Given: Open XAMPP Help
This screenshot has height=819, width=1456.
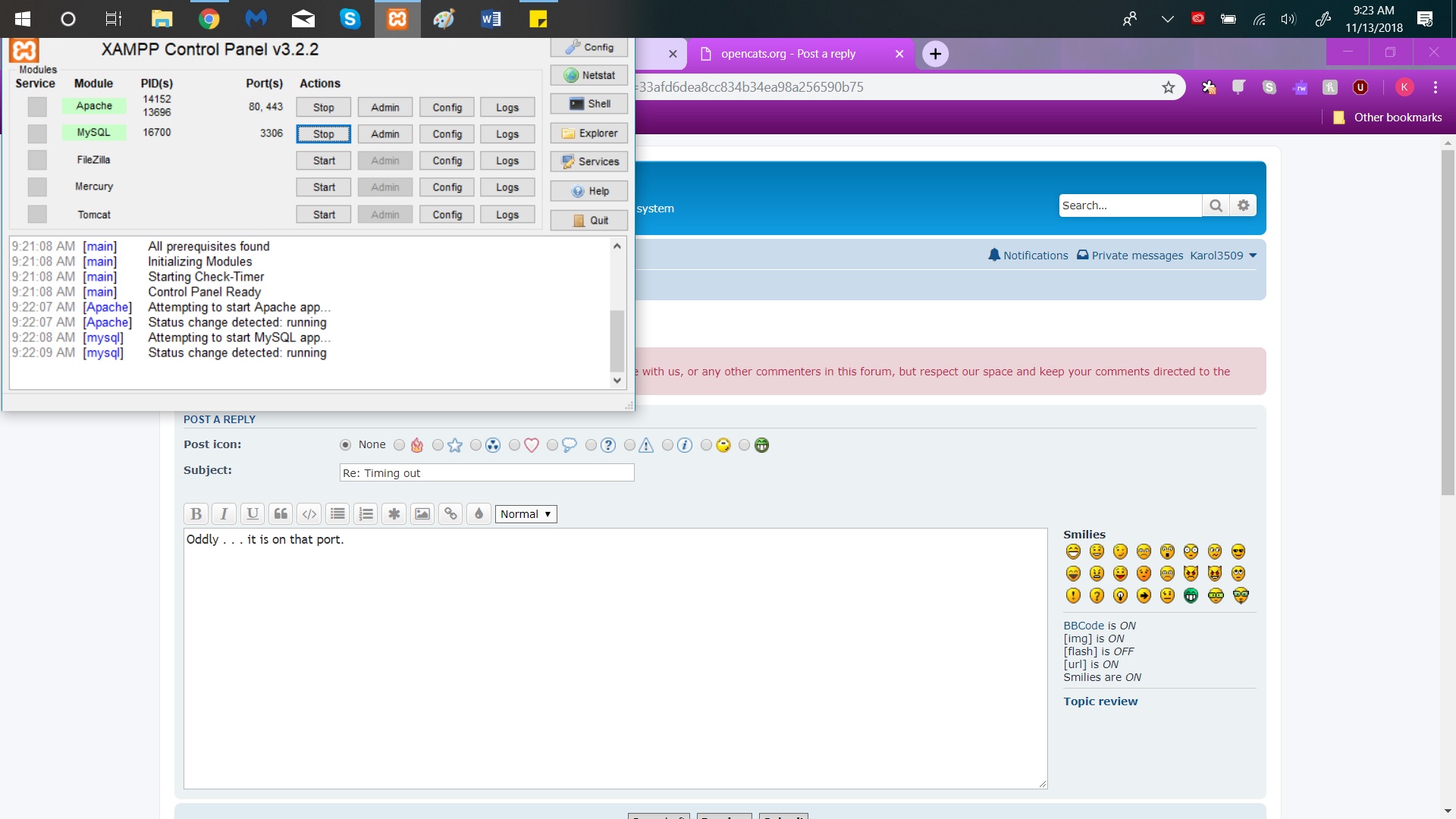Looking at the screenshot, I should [x=589, y=191].
